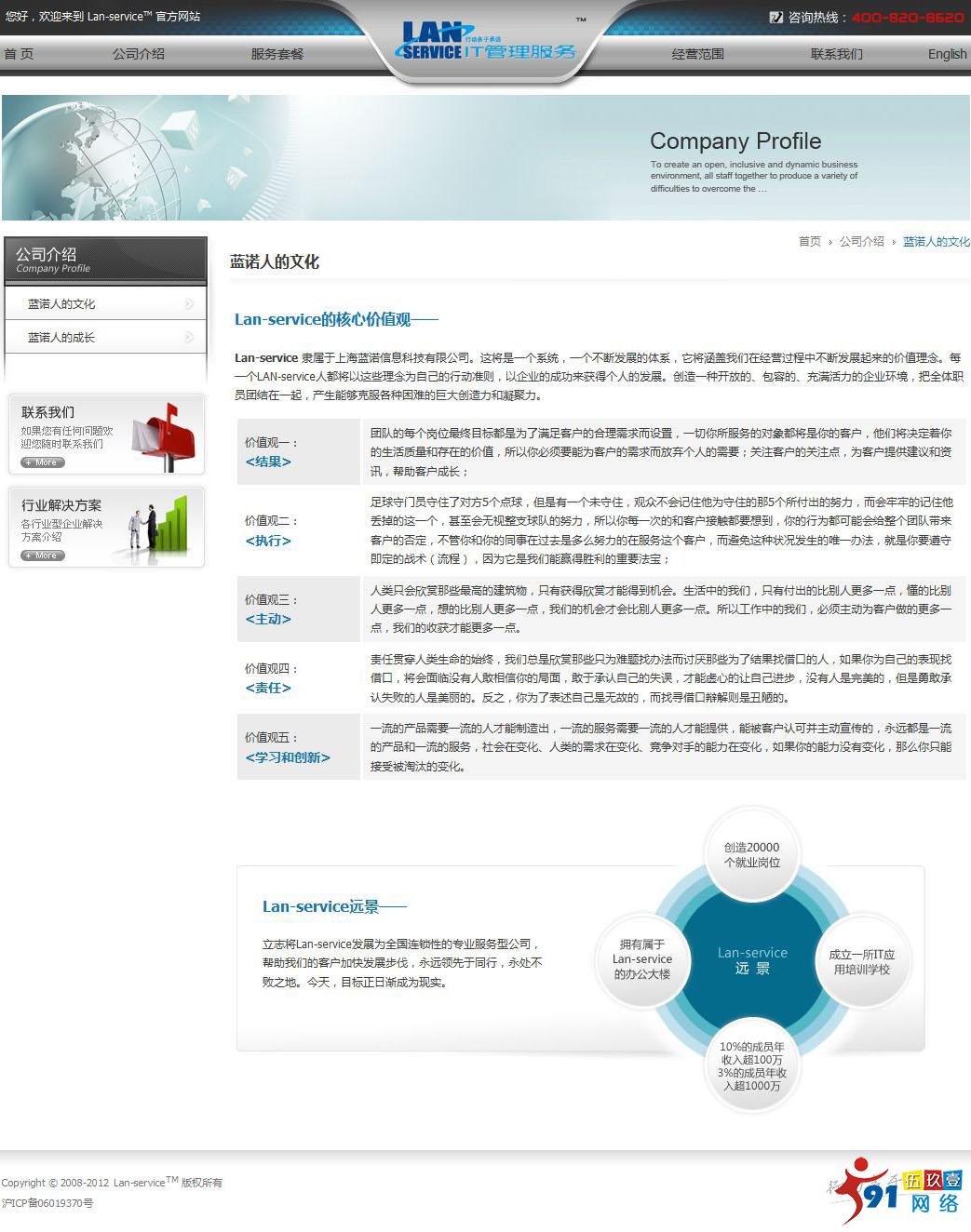The image size is (971, 1232).
Task: Select the 首页 navigation item
Action: [x=20, y=54]
